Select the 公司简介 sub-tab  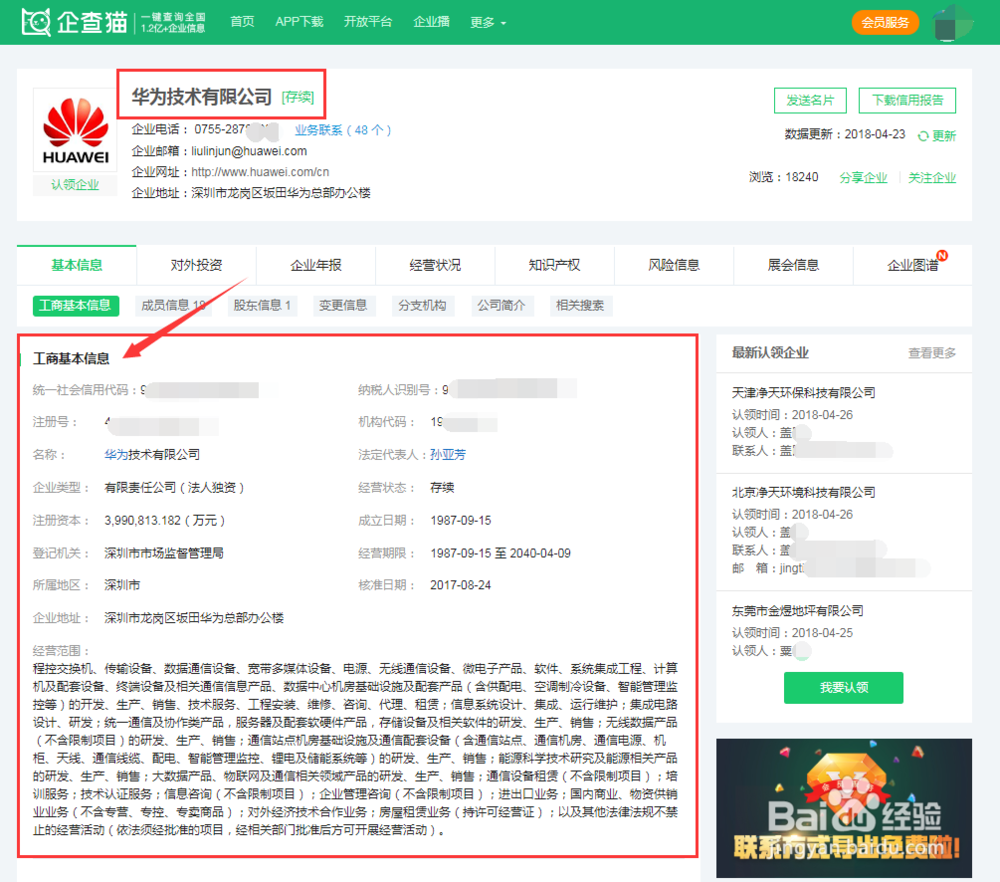501,305
